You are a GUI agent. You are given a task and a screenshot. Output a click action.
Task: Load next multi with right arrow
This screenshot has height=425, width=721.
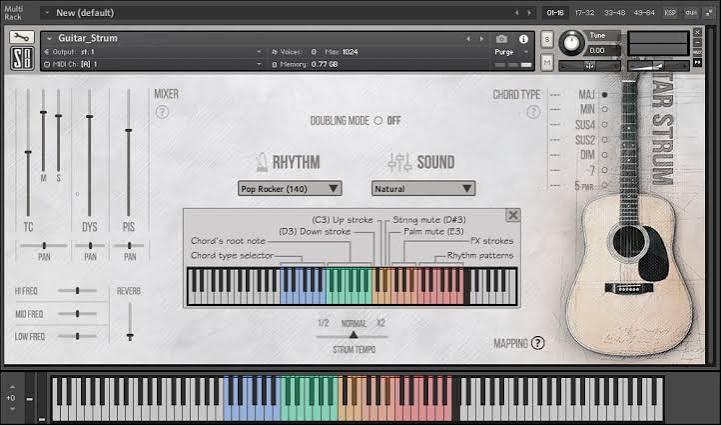tap(529, 13)
